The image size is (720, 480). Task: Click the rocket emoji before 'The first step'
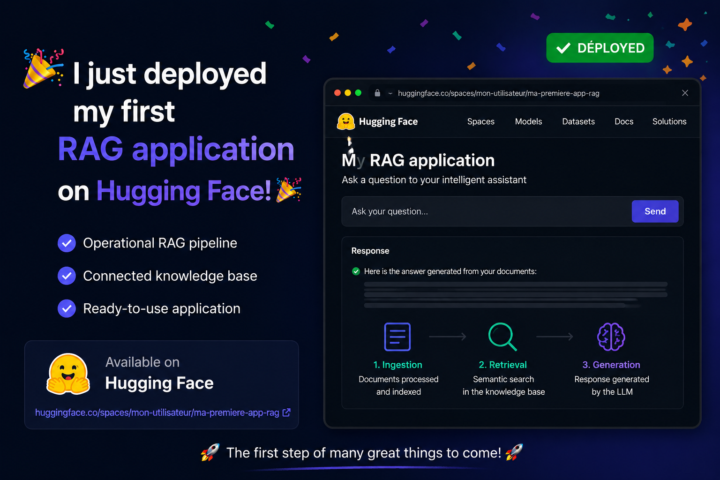click(210, 452)
